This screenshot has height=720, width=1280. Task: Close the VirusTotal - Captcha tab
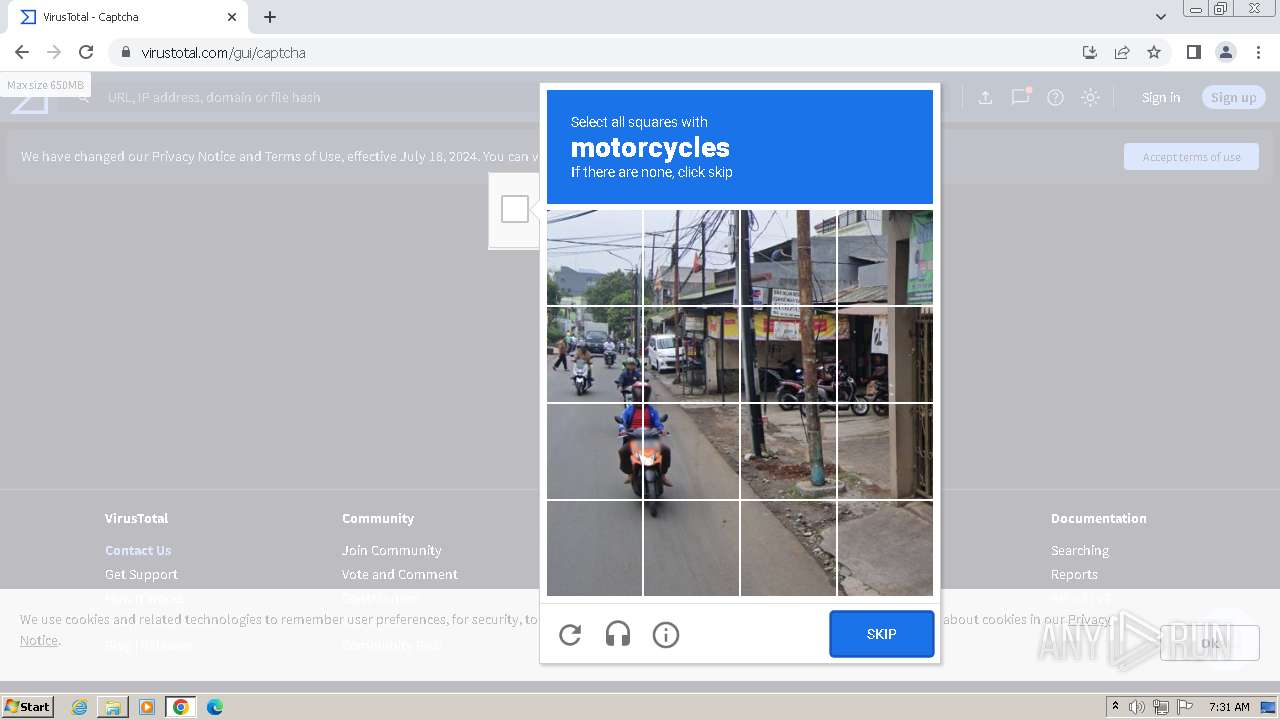(x=232, y=17)
